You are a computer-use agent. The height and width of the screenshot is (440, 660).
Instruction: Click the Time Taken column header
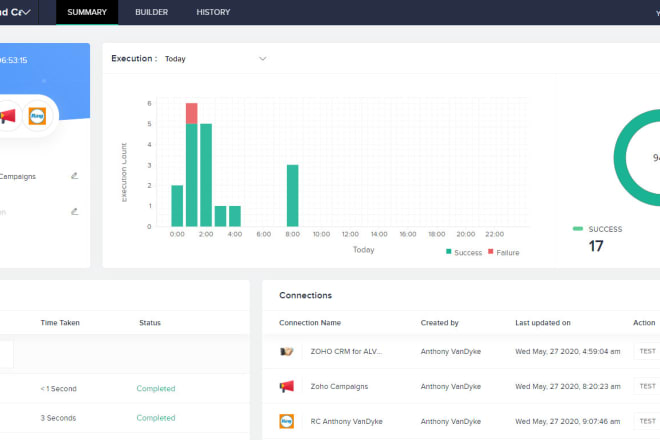60,323
